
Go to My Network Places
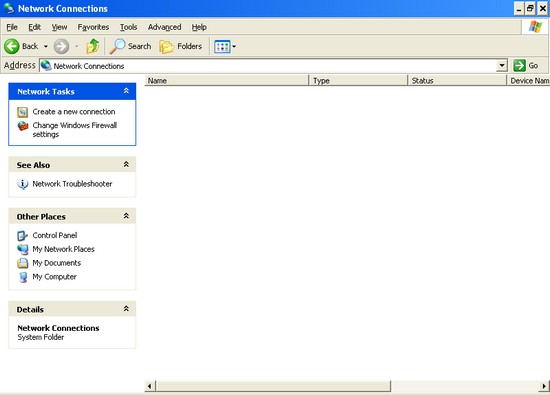pos(63,249)
